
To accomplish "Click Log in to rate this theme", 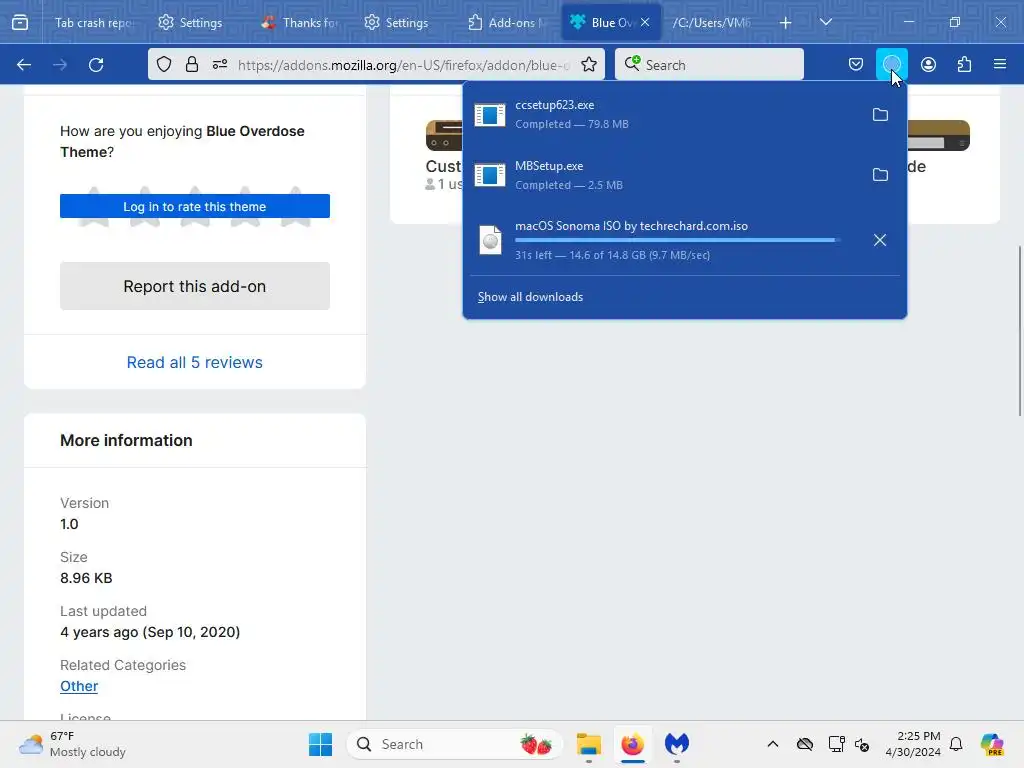I will [195, 206].
